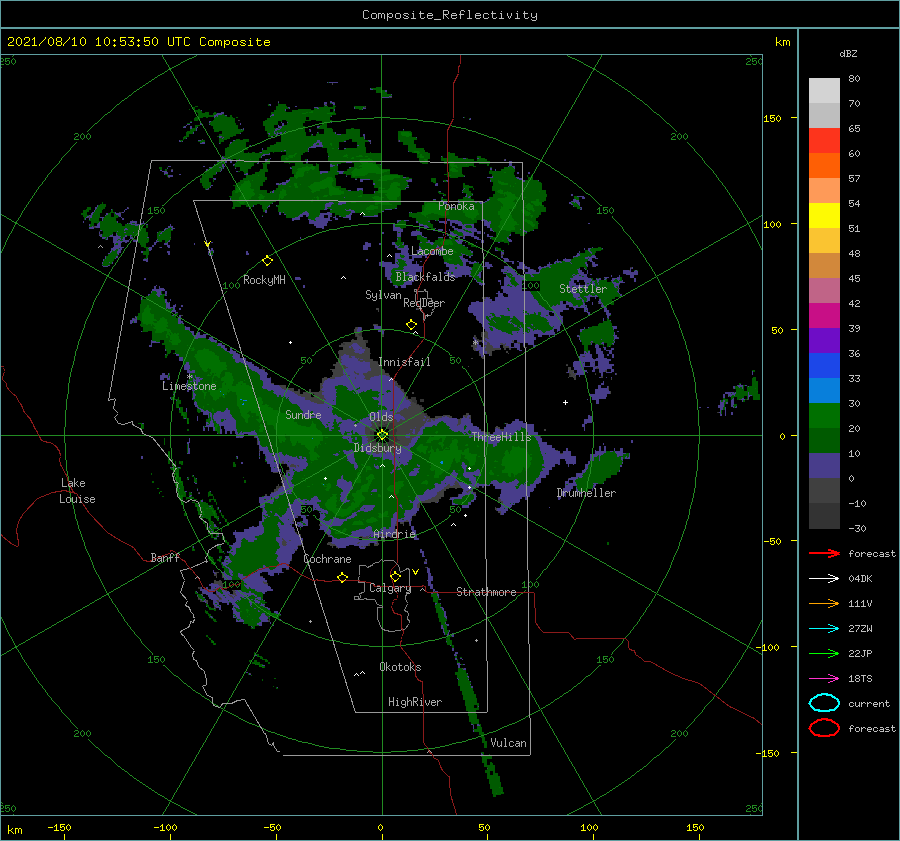The height and width of the screenshot is (841, 900).
Task: Click the Lake Louise label
Action: tap(77, 491)
